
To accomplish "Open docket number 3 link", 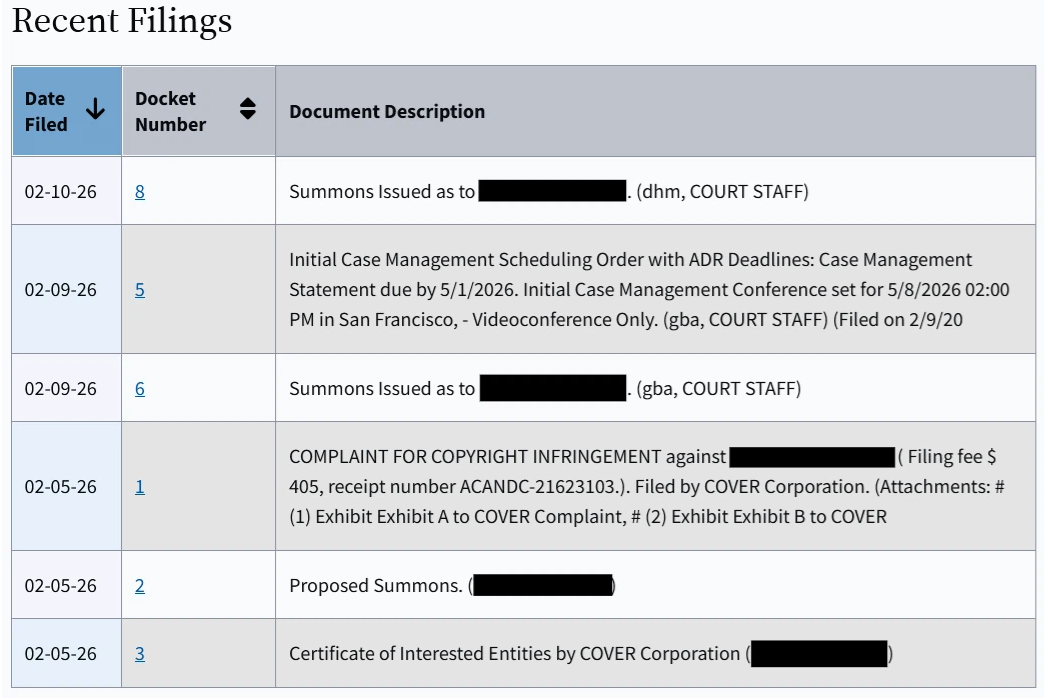I will click(x=140, y=654).
